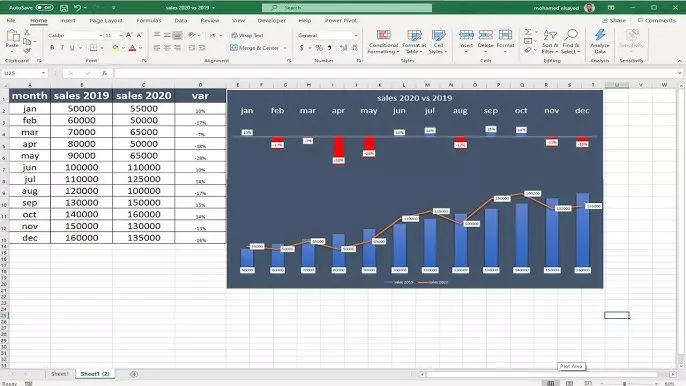
Task: Open Format as Table gallery
Action: coord(414,42)
